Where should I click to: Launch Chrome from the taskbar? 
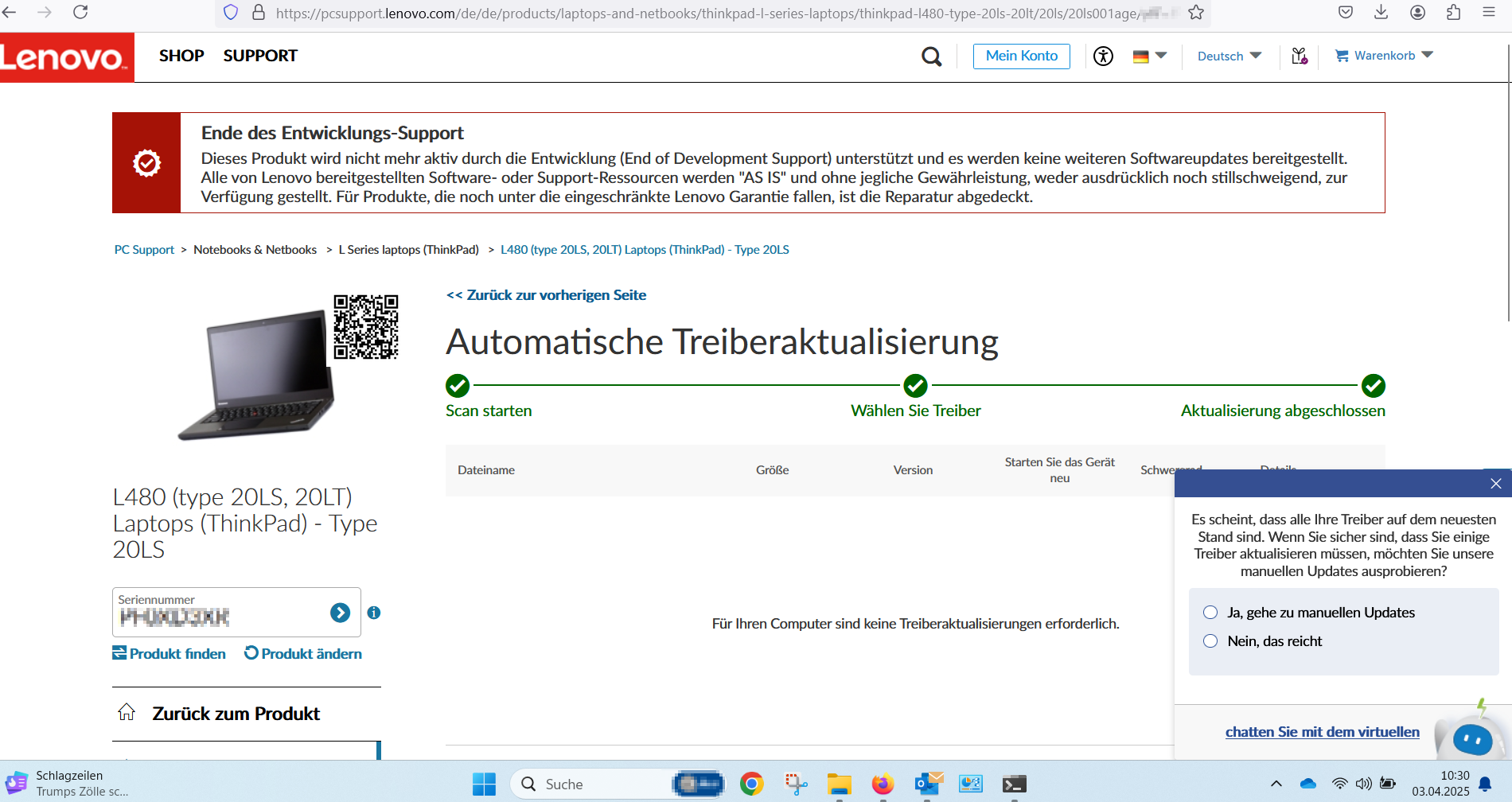(x=751, y=784)
